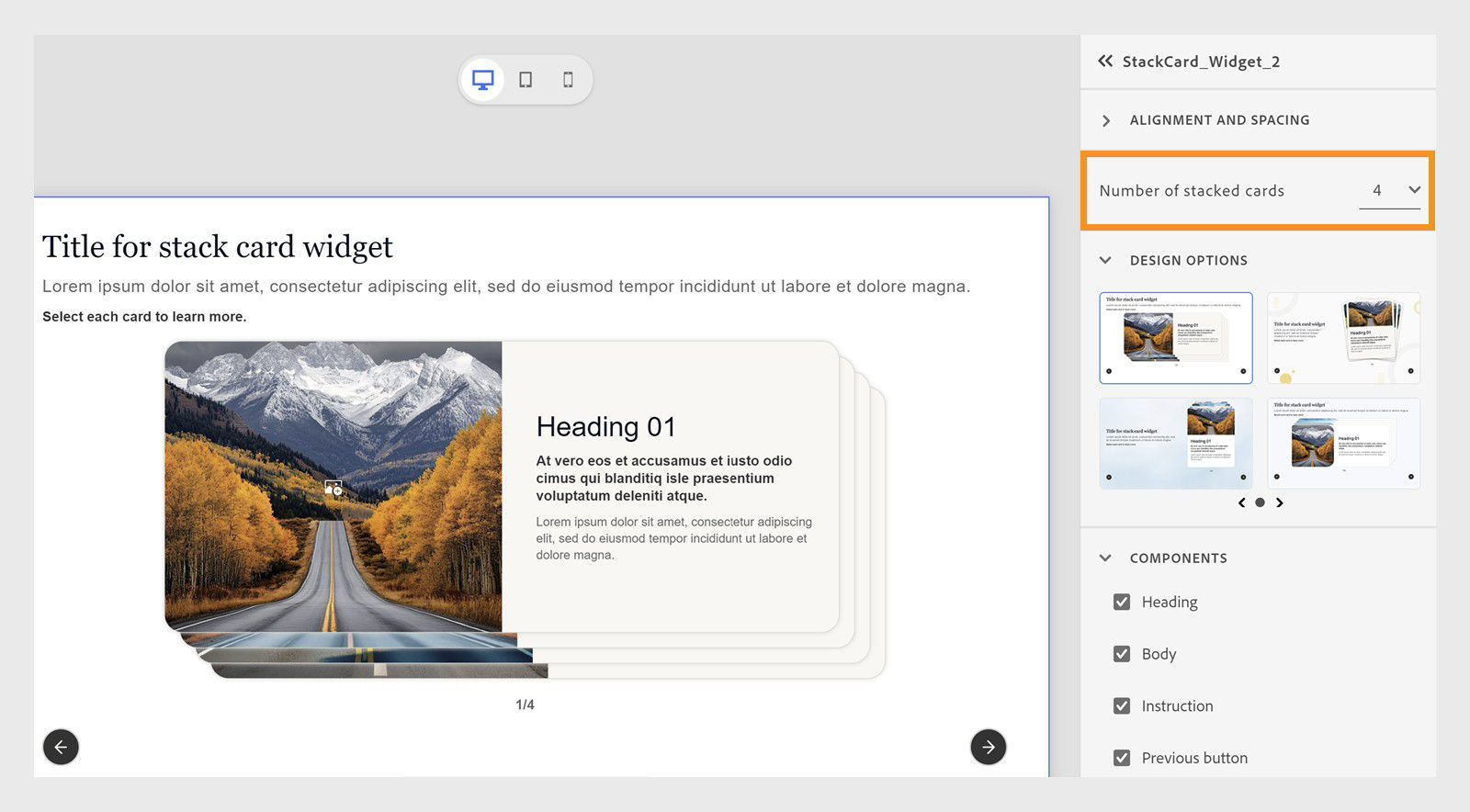This screenshot has height=812, width=1470.
Task: Go to next stacked card arrow
Action: [x=989, y=747]
